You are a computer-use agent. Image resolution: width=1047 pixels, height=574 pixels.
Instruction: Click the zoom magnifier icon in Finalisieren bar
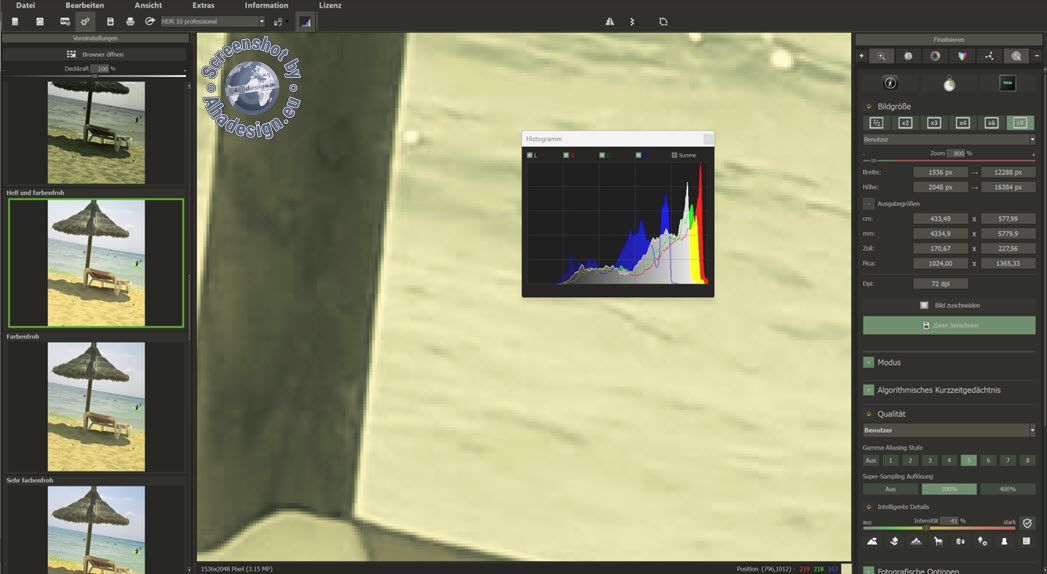point(881,56)
